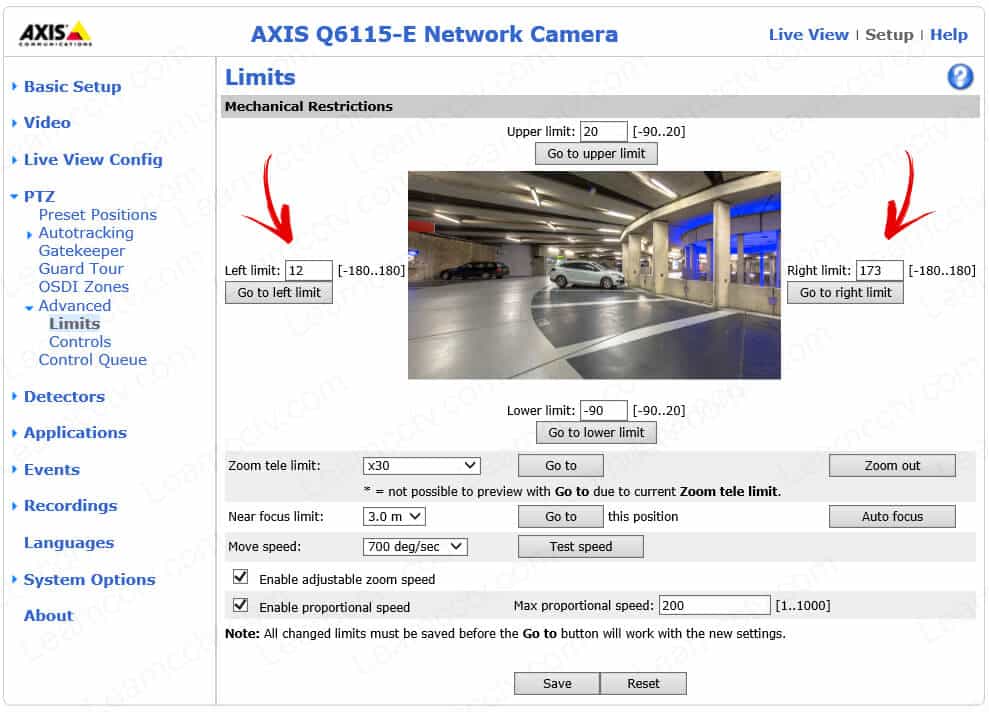Image resolution: width=989 pixels, height=712 pixels.
Task: Click the blue help question mark icon
Action: (x=960, y=77)
